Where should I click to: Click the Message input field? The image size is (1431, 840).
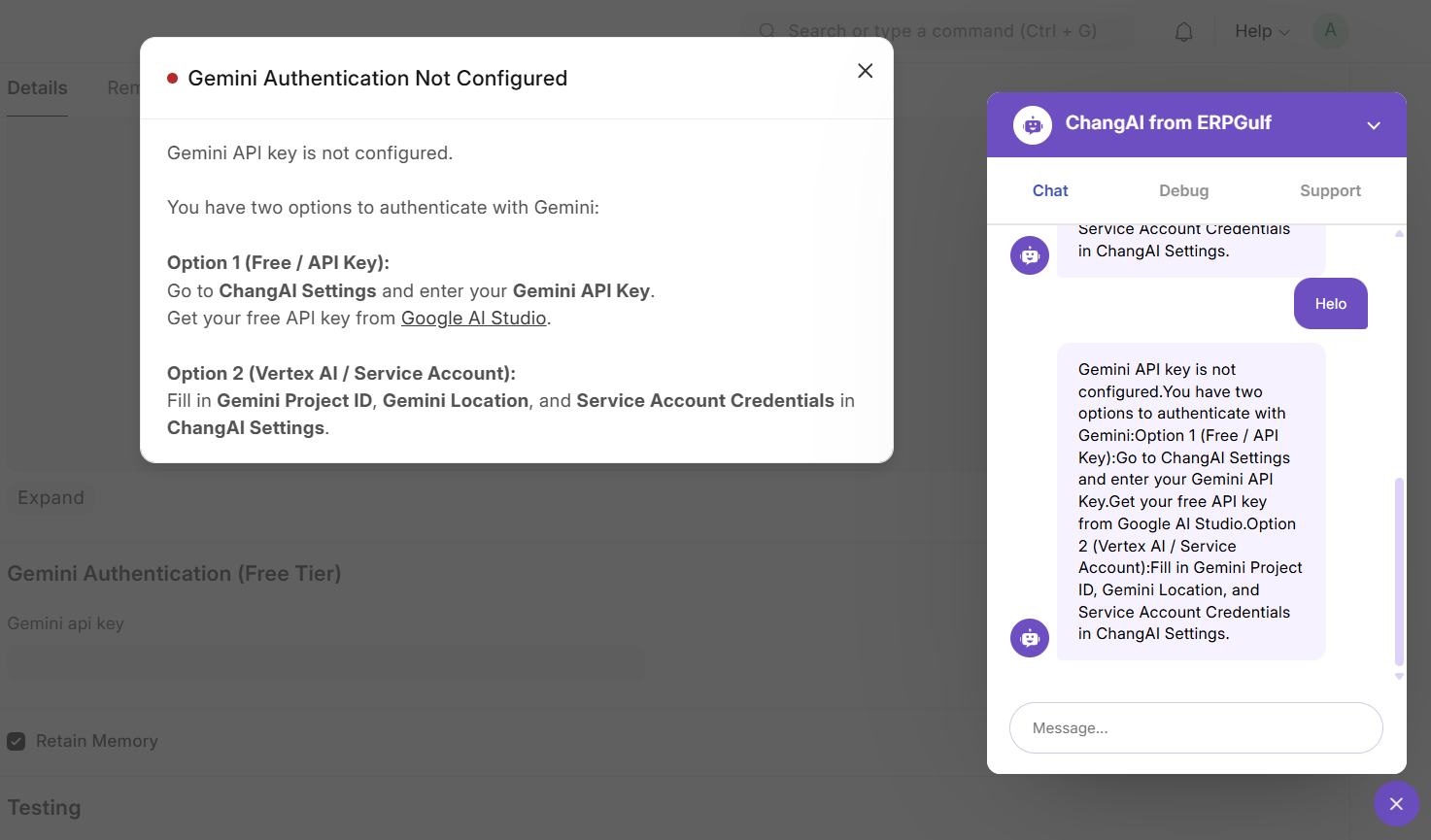(1195, 728)
